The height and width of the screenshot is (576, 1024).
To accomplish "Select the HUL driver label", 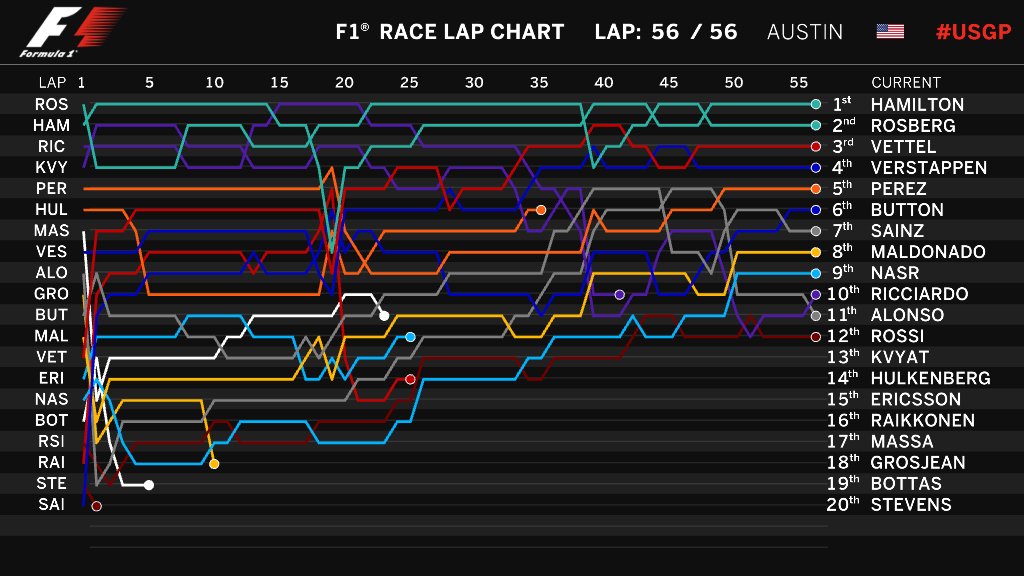I will pyautogui.click(x=52, y=209).
